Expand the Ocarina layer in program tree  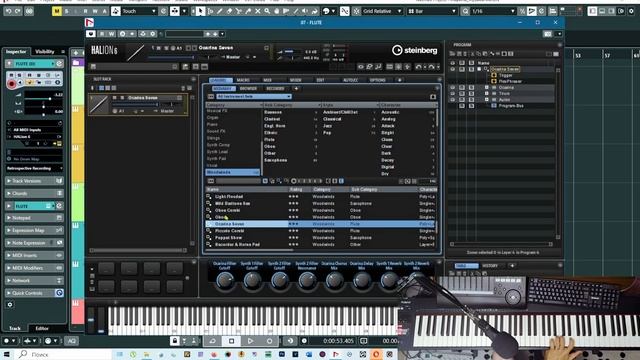pos(487,87)
